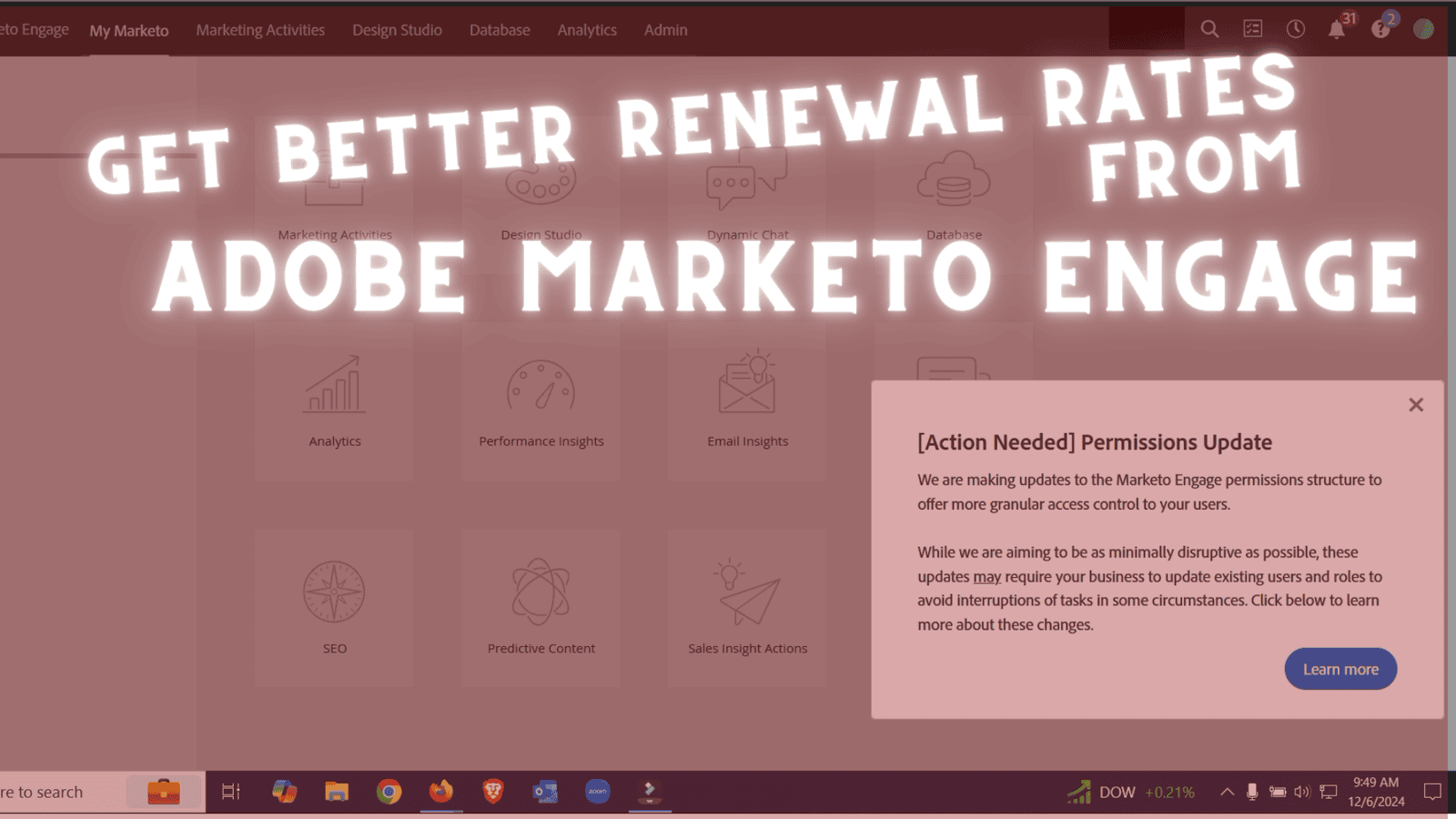Click the Learn more button in the permissions dialog
Image resolution: width=1456 pixels, height=819 pixels.
1340,669
